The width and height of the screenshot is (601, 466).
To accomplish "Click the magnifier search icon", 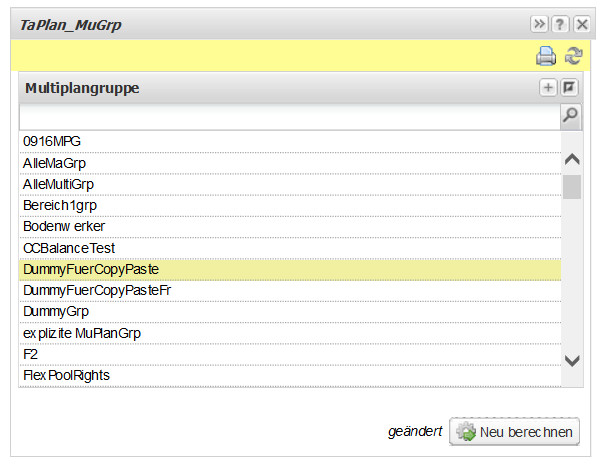I will [570, 115].
